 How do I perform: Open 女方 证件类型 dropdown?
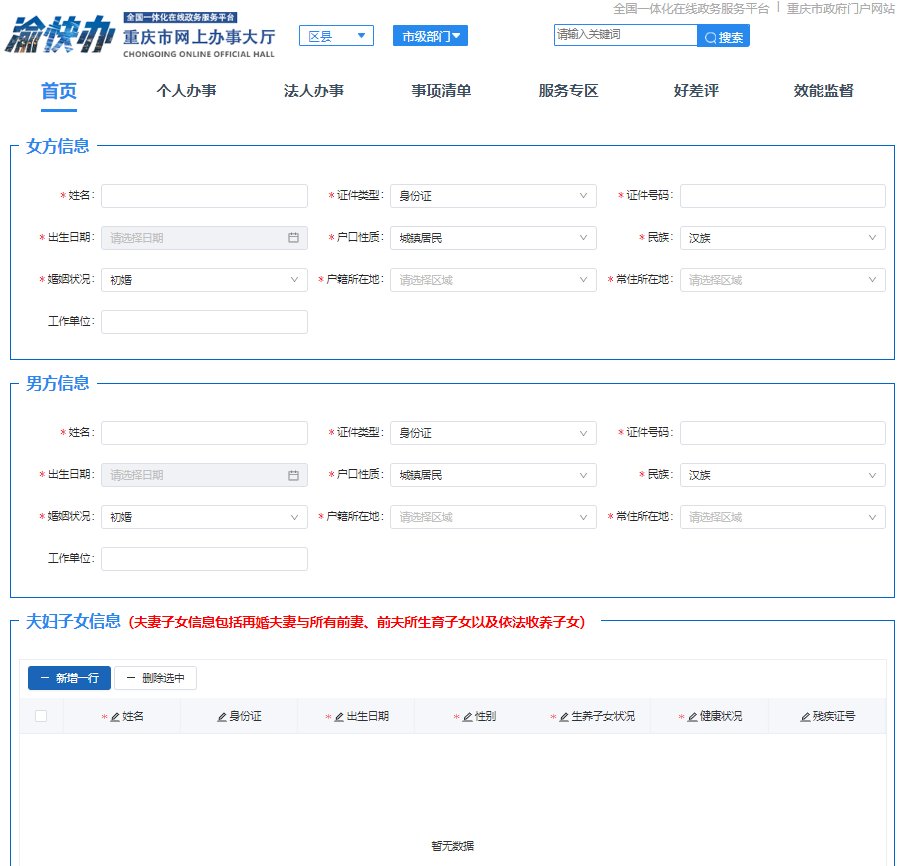(x=492, y=196)
